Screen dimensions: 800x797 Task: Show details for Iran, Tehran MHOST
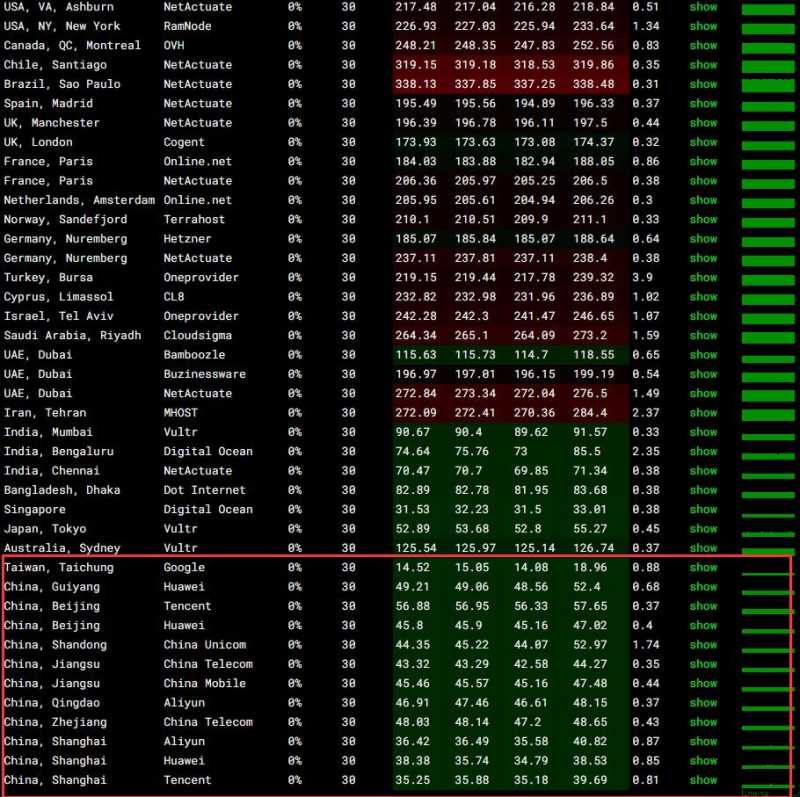[703, 412]
